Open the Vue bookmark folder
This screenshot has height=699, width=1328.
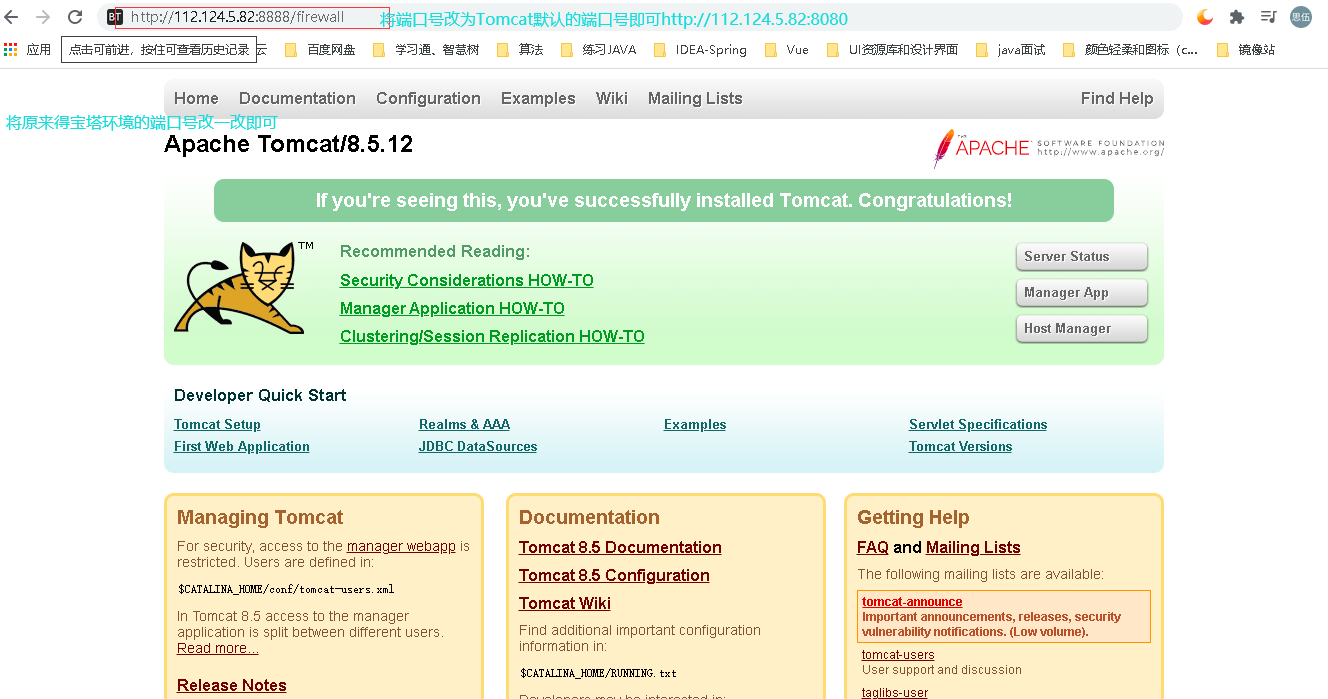click(x=787, y=49)
